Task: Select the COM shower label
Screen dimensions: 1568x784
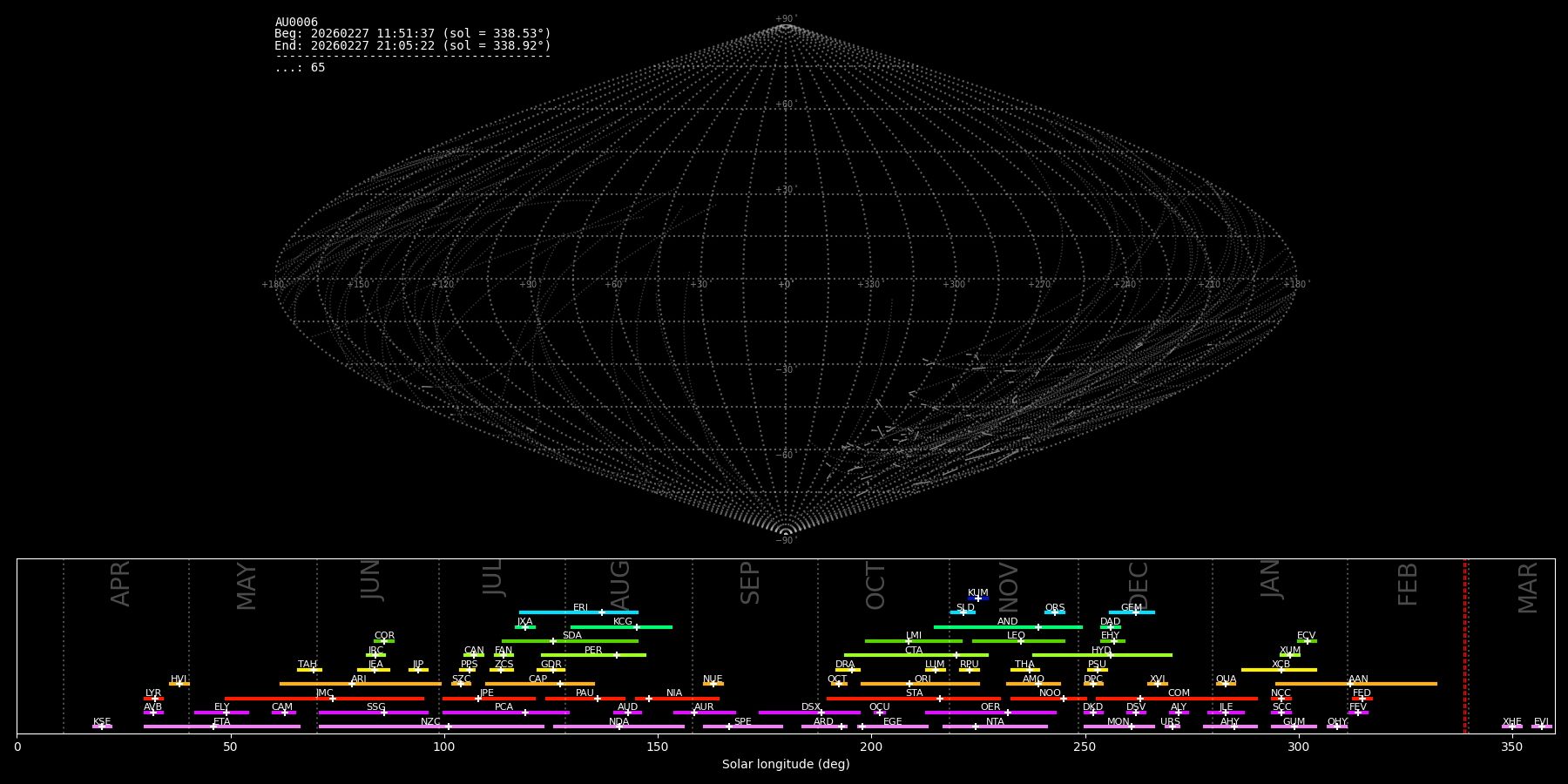Action: [1179, 693]
